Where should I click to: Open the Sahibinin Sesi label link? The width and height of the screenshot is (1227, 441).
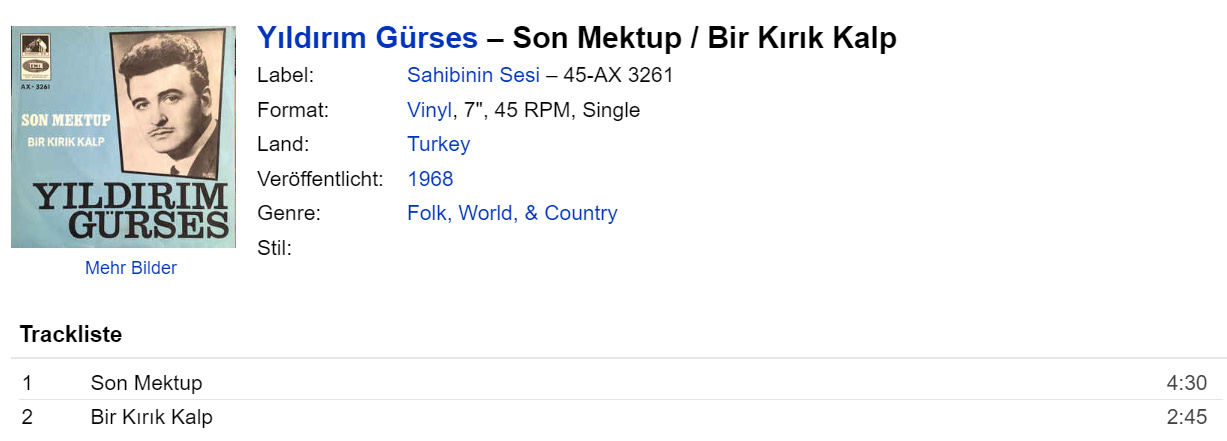click(x=473, y=75)
